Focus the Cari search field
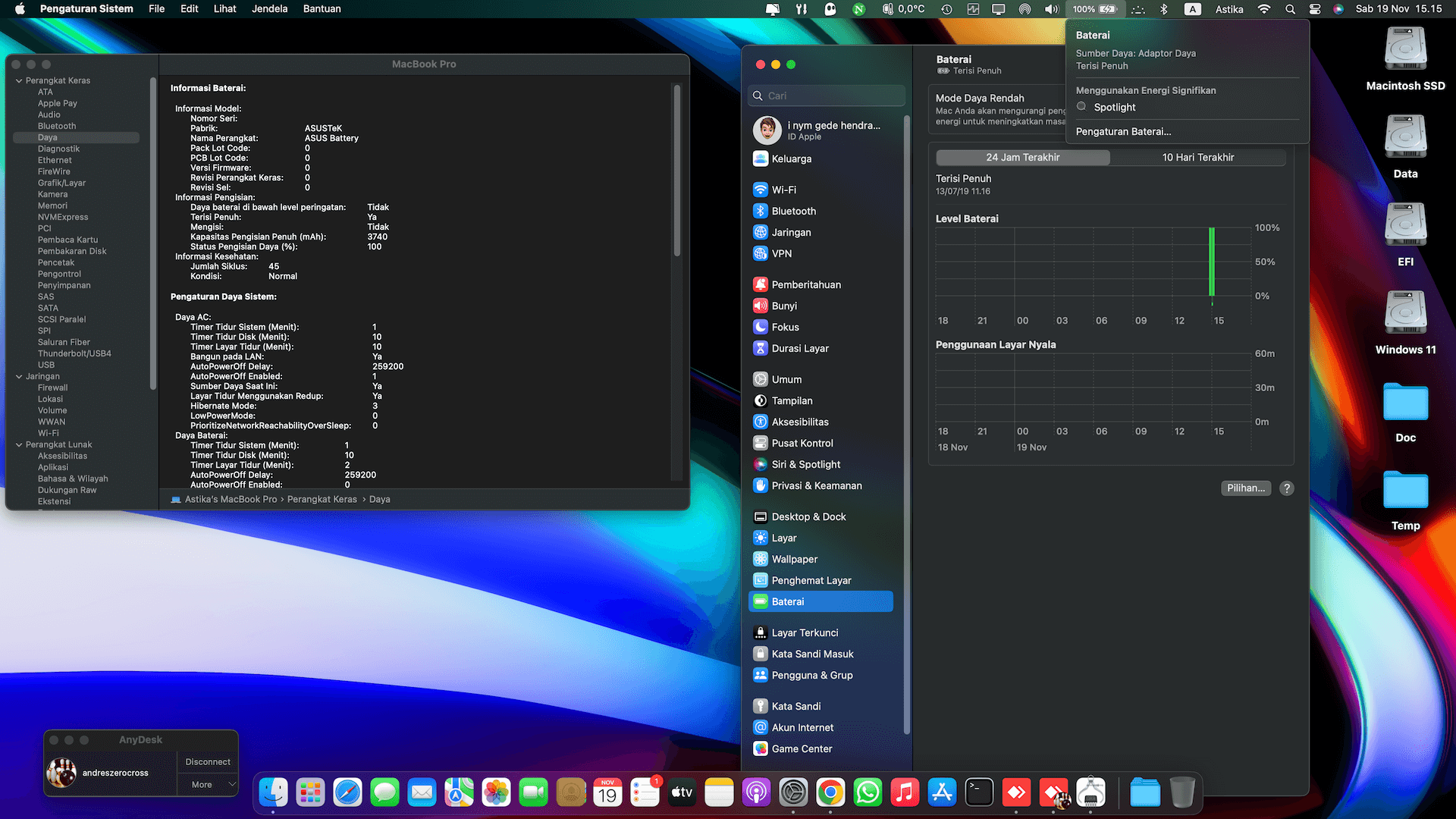The image size is (1456, 819). [827, 96]
